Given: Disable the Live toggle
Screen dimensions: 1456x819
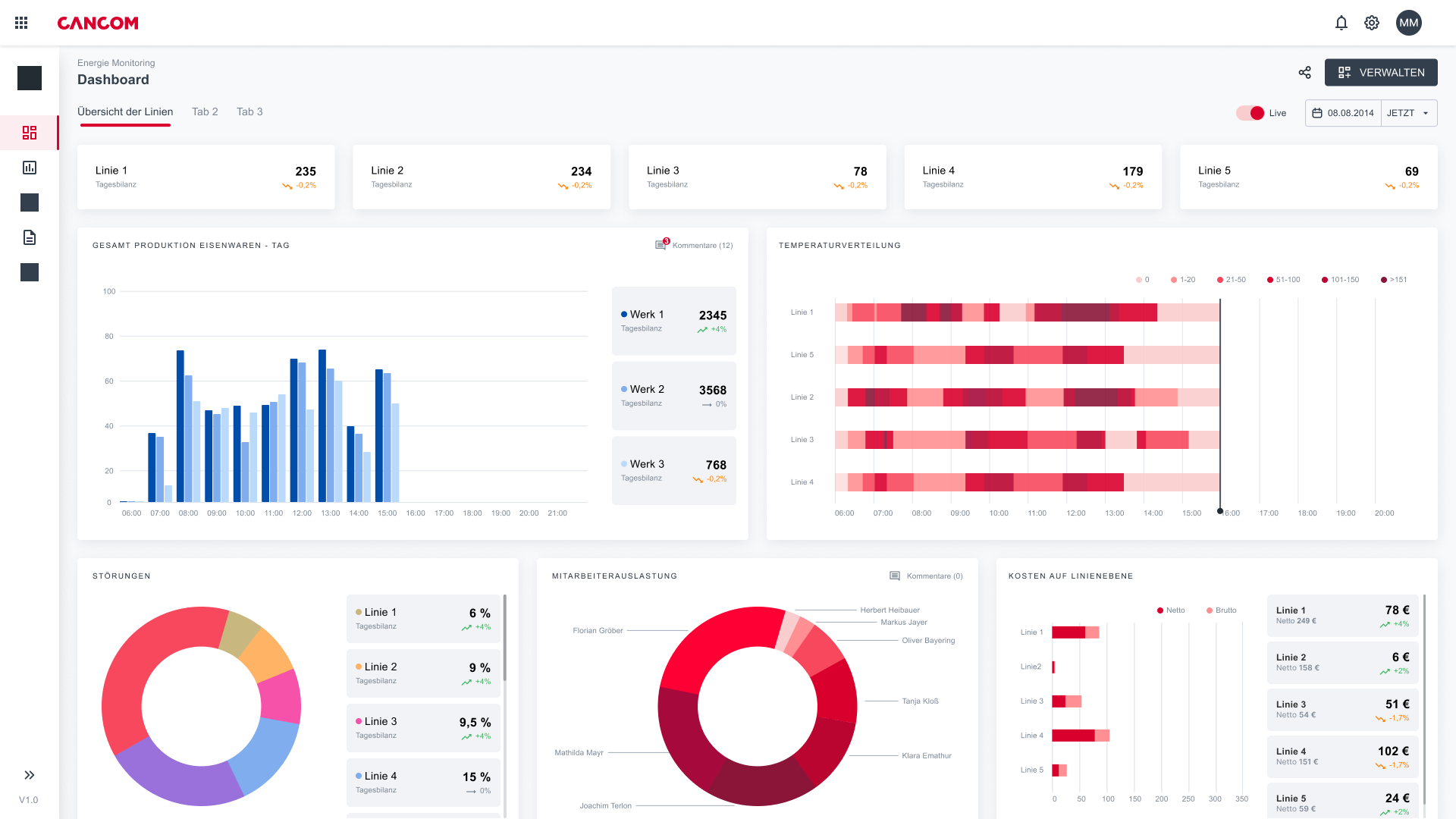Looking at the screenshot, I should (1251, 112).
